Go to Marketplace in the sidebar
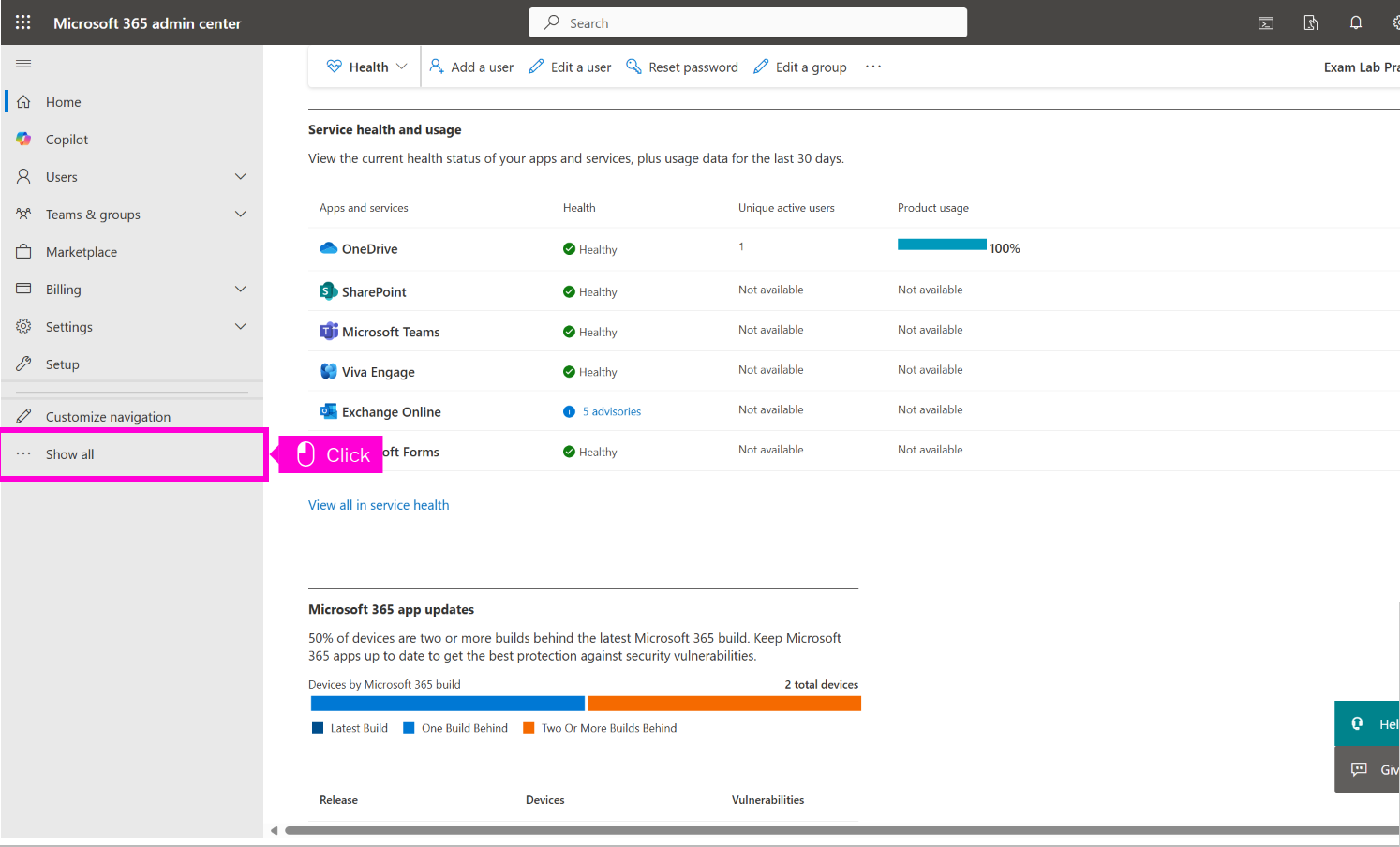This screenshot has width=1400, height=847. [x=82, y=252]
